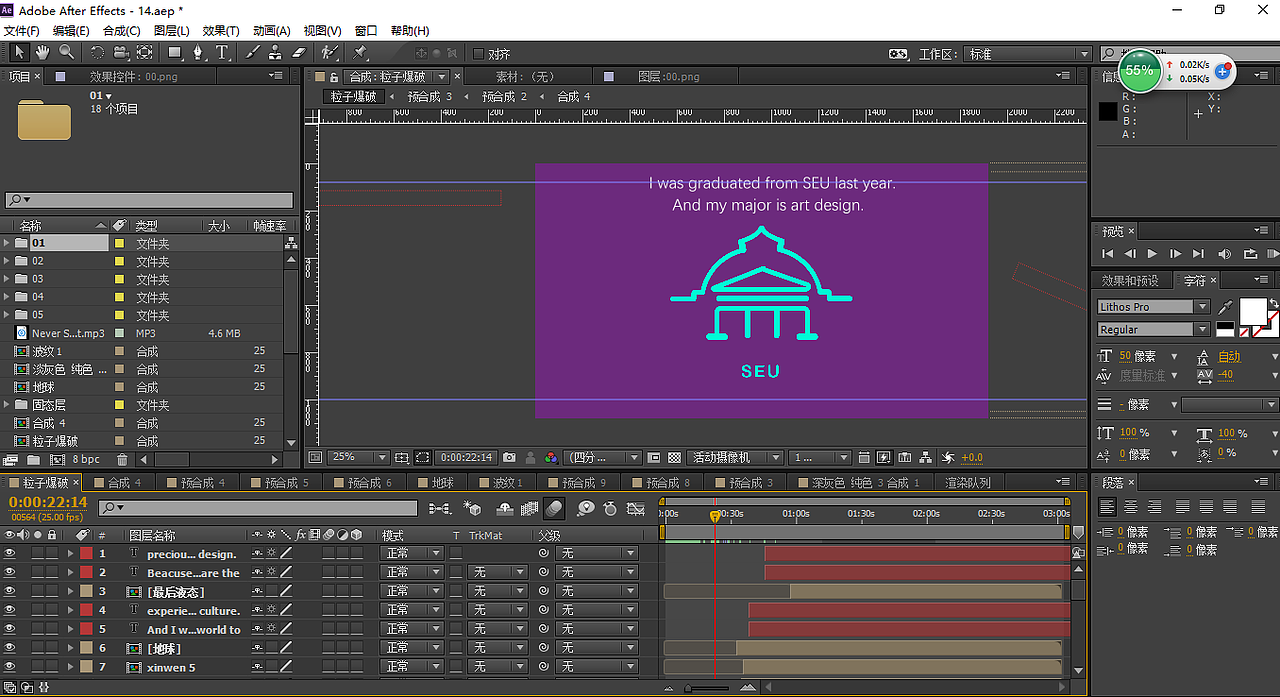Expand folder 03 in project panel

(8, 279)
